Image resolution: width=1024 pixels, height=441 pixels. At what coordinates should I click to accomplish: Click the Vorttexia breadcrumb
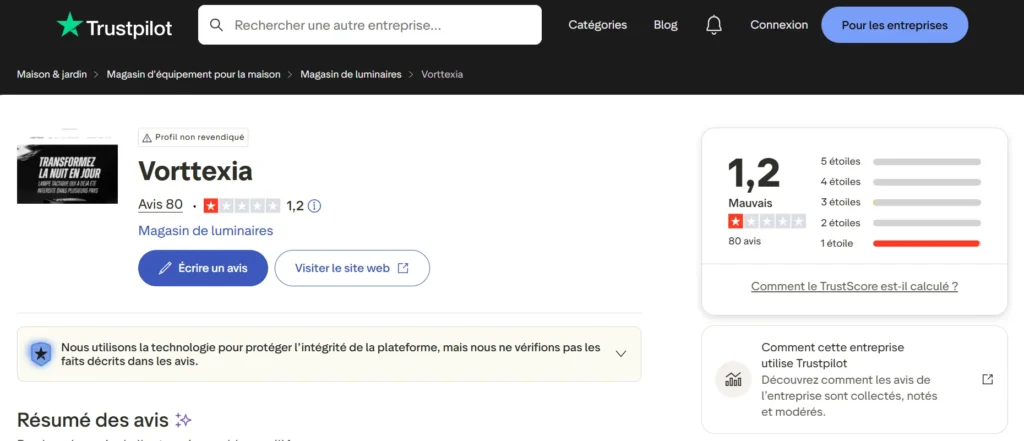point(442,74)
